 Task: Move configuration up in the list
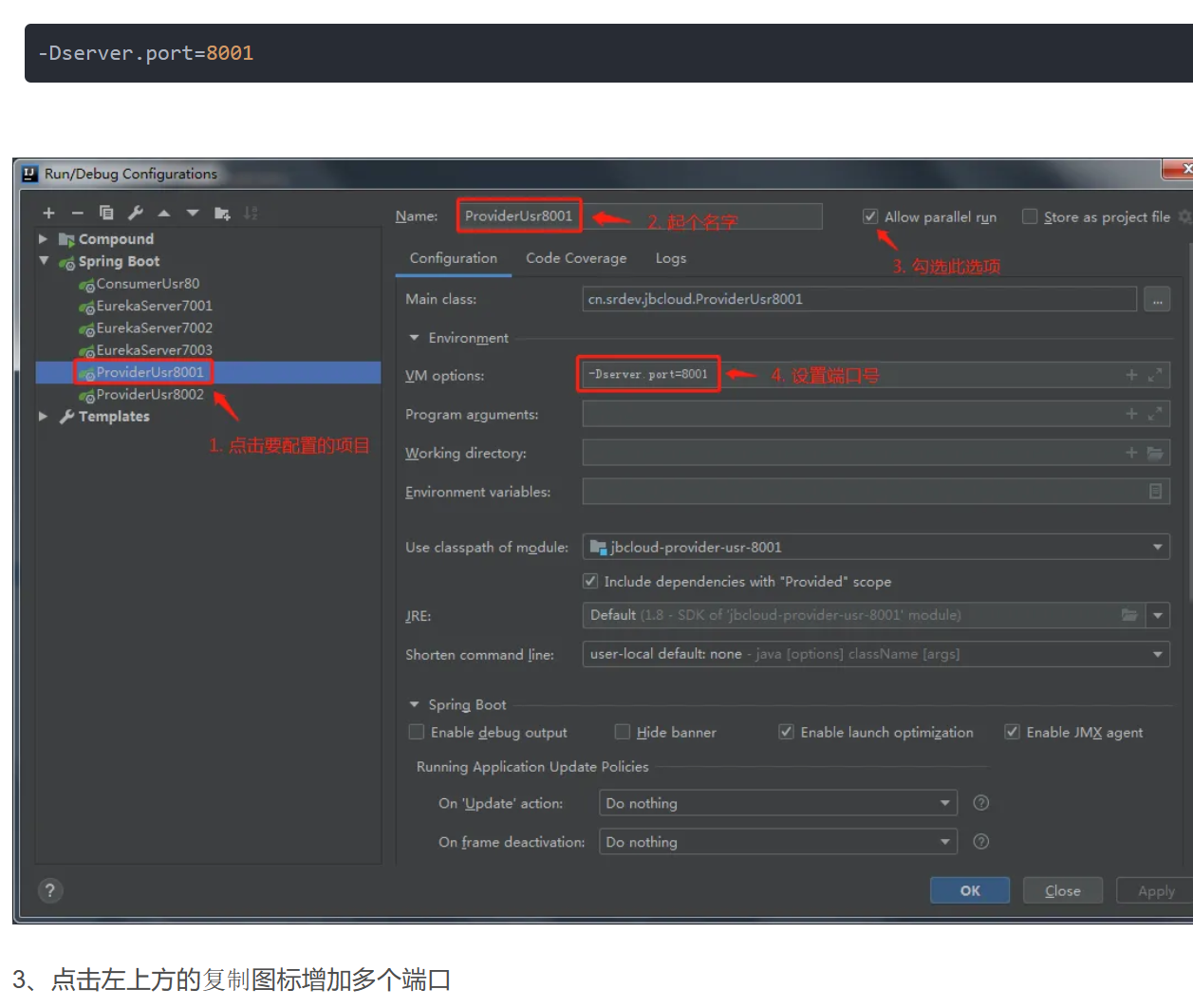pyautogui.click(x=162, y=213)
